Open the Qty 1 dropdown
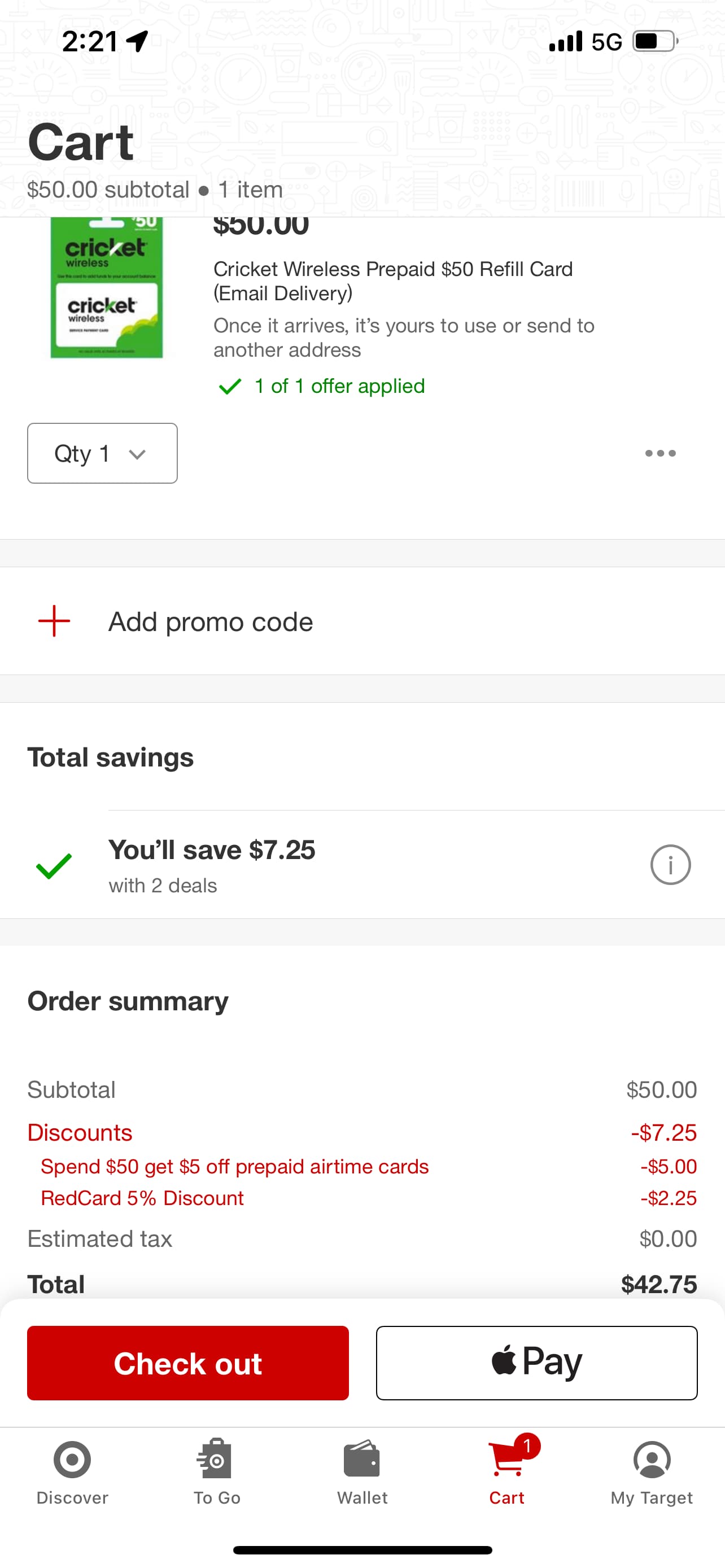This screenshot has width=725, height=1568. (102, 453)
